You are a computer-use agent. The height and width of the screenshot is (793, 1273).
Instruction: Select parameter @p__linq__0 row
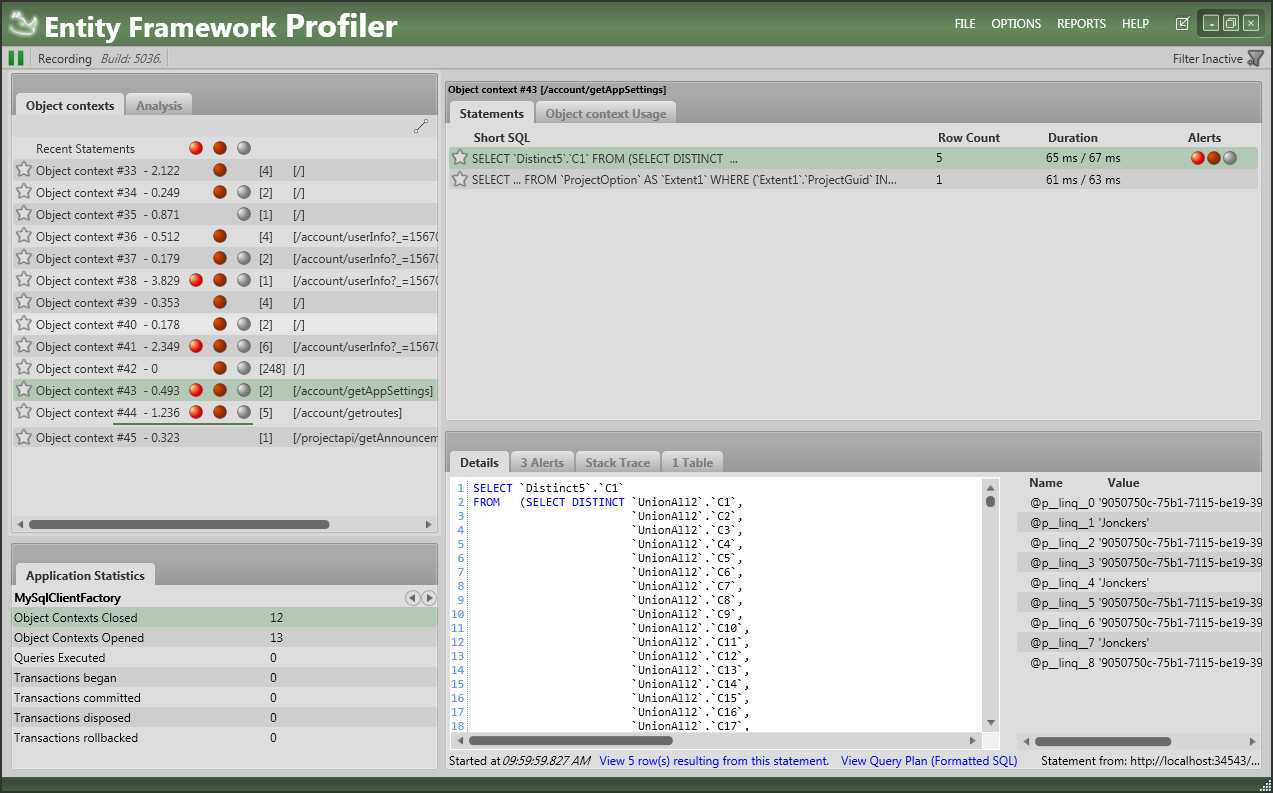point(1140,503)
